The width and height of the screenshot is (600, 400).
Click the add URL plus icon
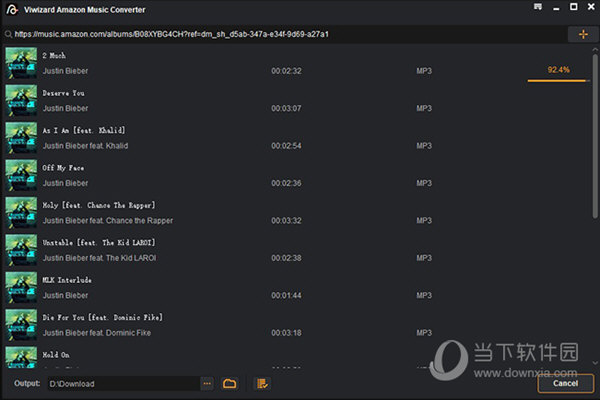[583, 34]
